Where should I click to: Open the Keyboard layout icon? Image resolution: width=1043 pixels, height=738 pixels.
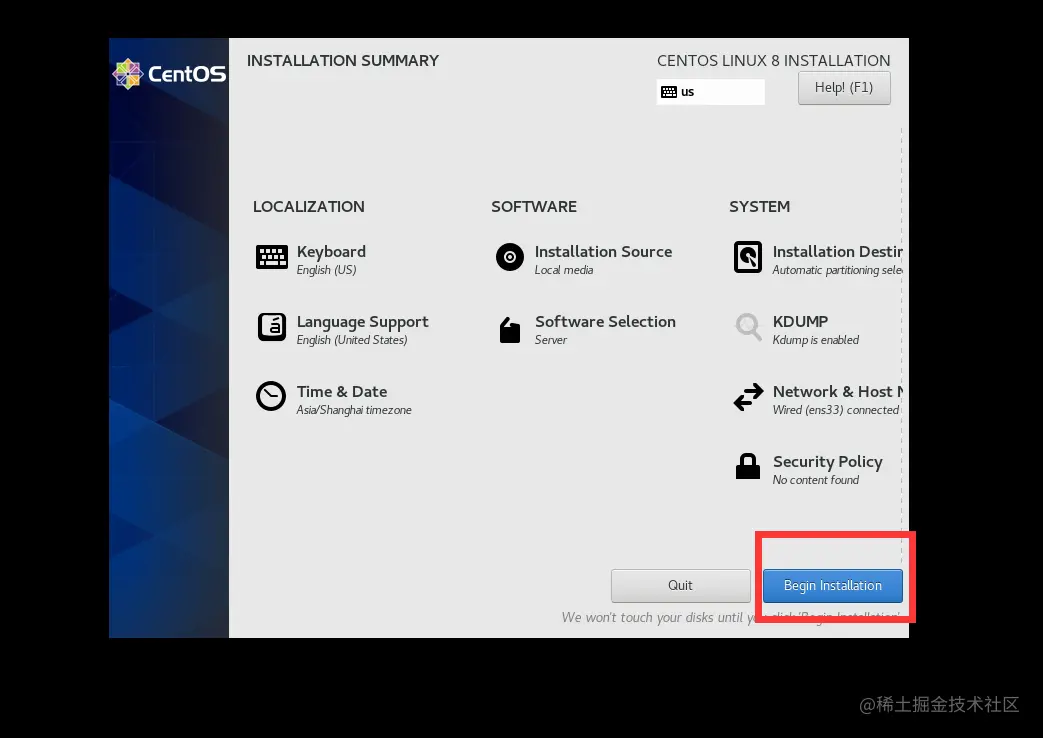coord(272,257)
